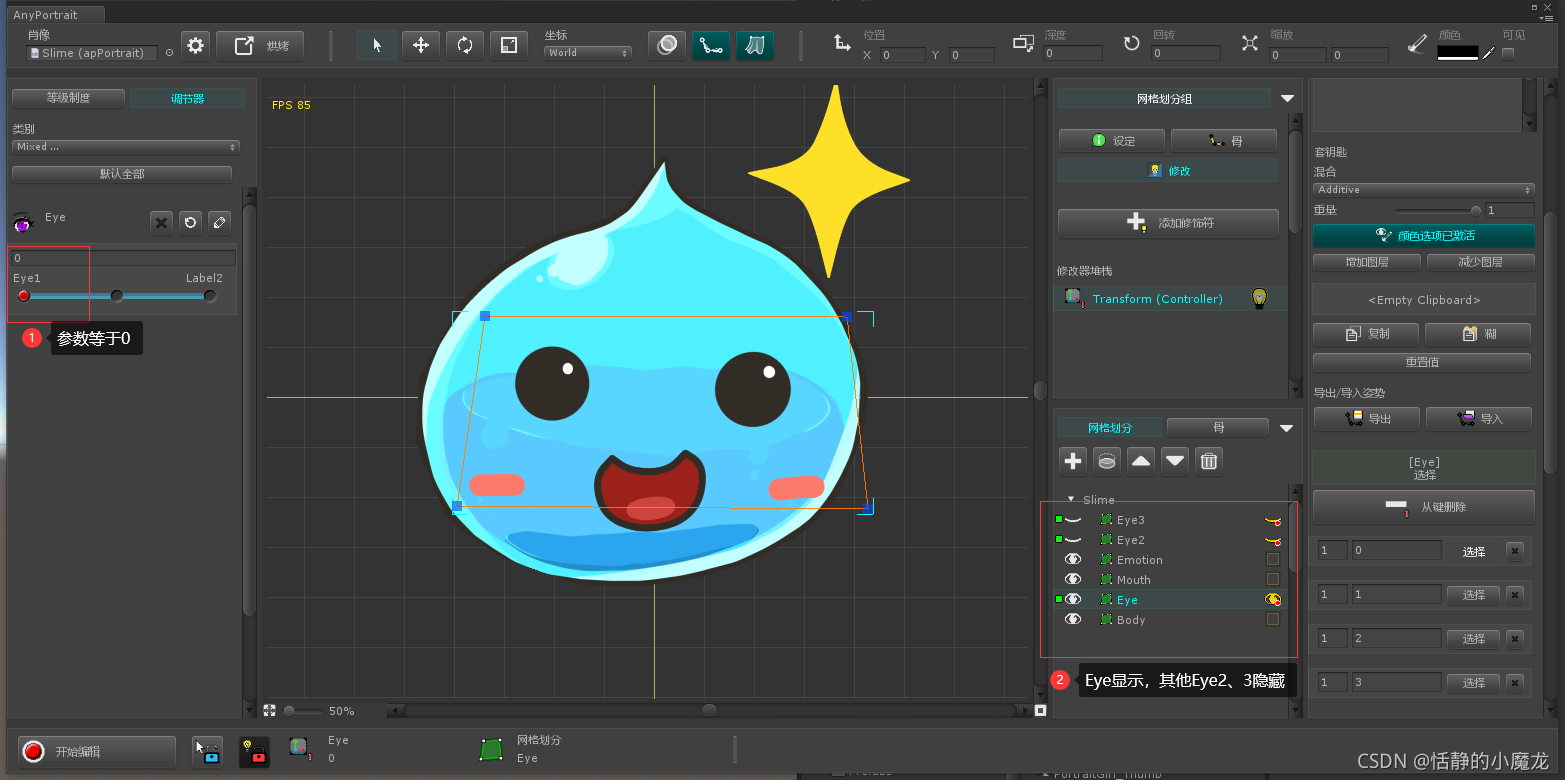Switch to 等级制度 hierarchy tab
The image size is (1565, 780).
68,98
